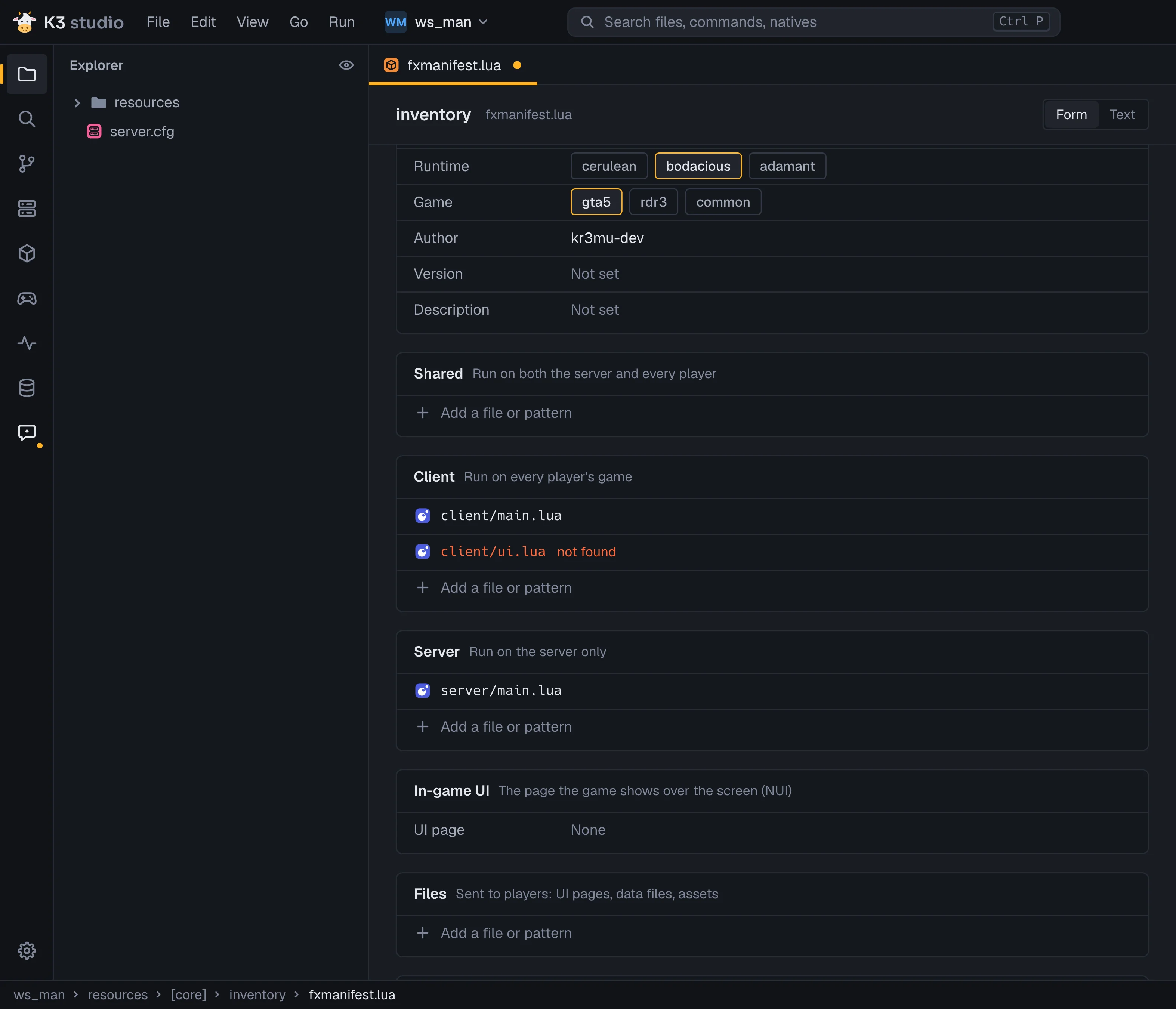Open the Explorer files sidebar icon
The width and height of the screenshot is (1176, 1009).
[27, 74]
